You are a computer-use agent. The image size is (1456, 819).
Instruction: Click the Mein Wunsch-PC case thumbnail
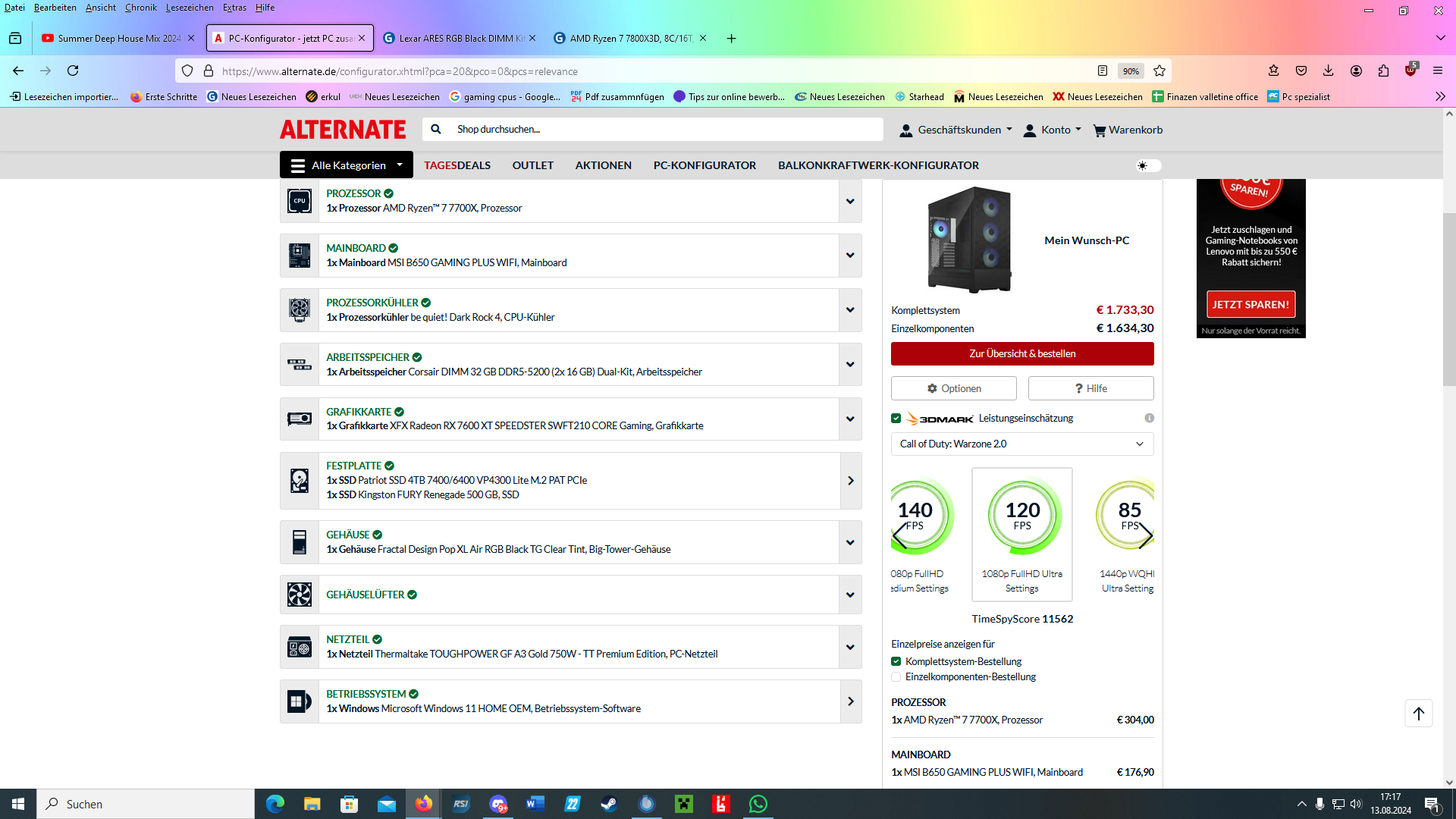(970, 240)
